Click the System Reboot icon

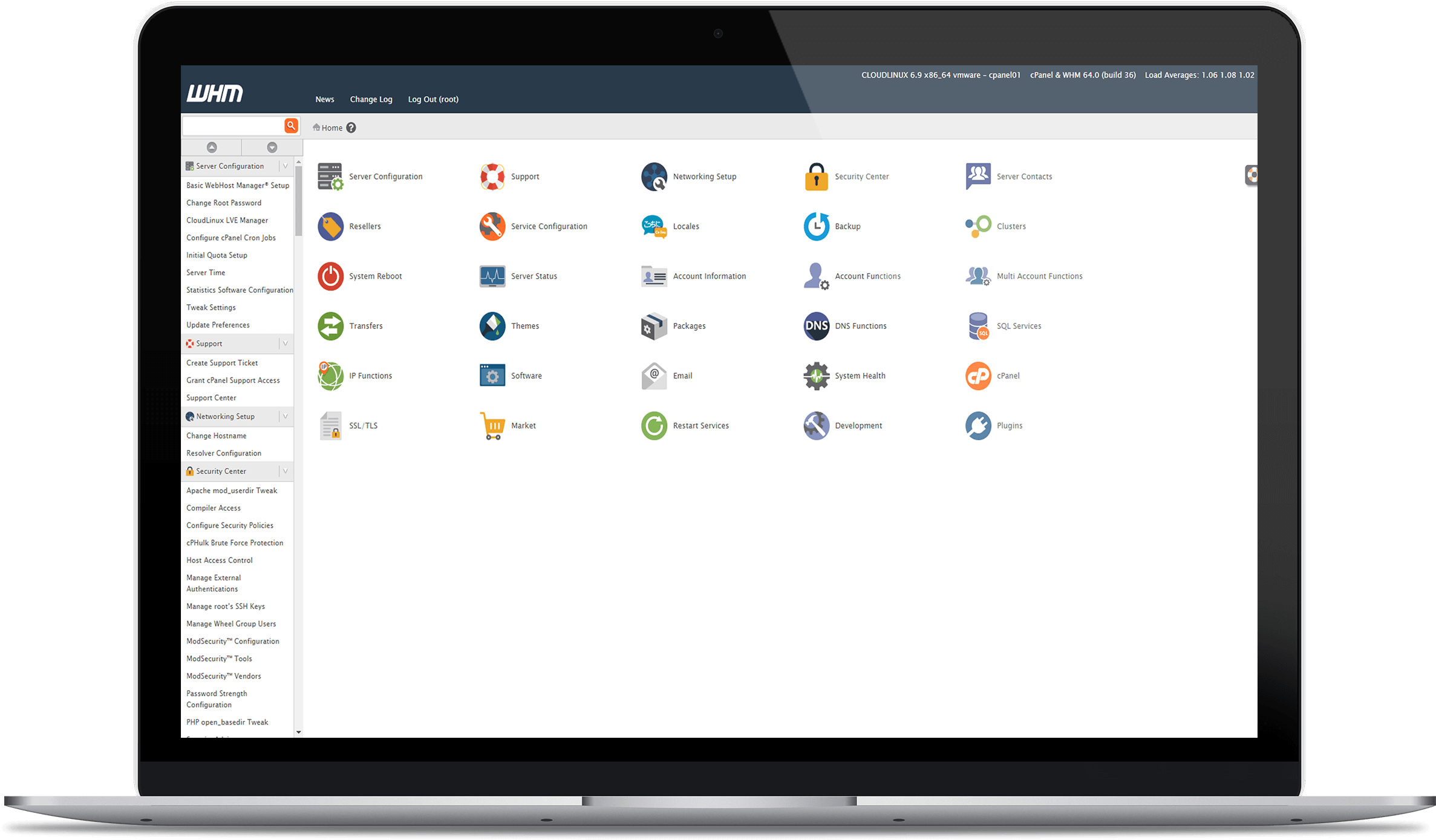[x=331, y=276]
